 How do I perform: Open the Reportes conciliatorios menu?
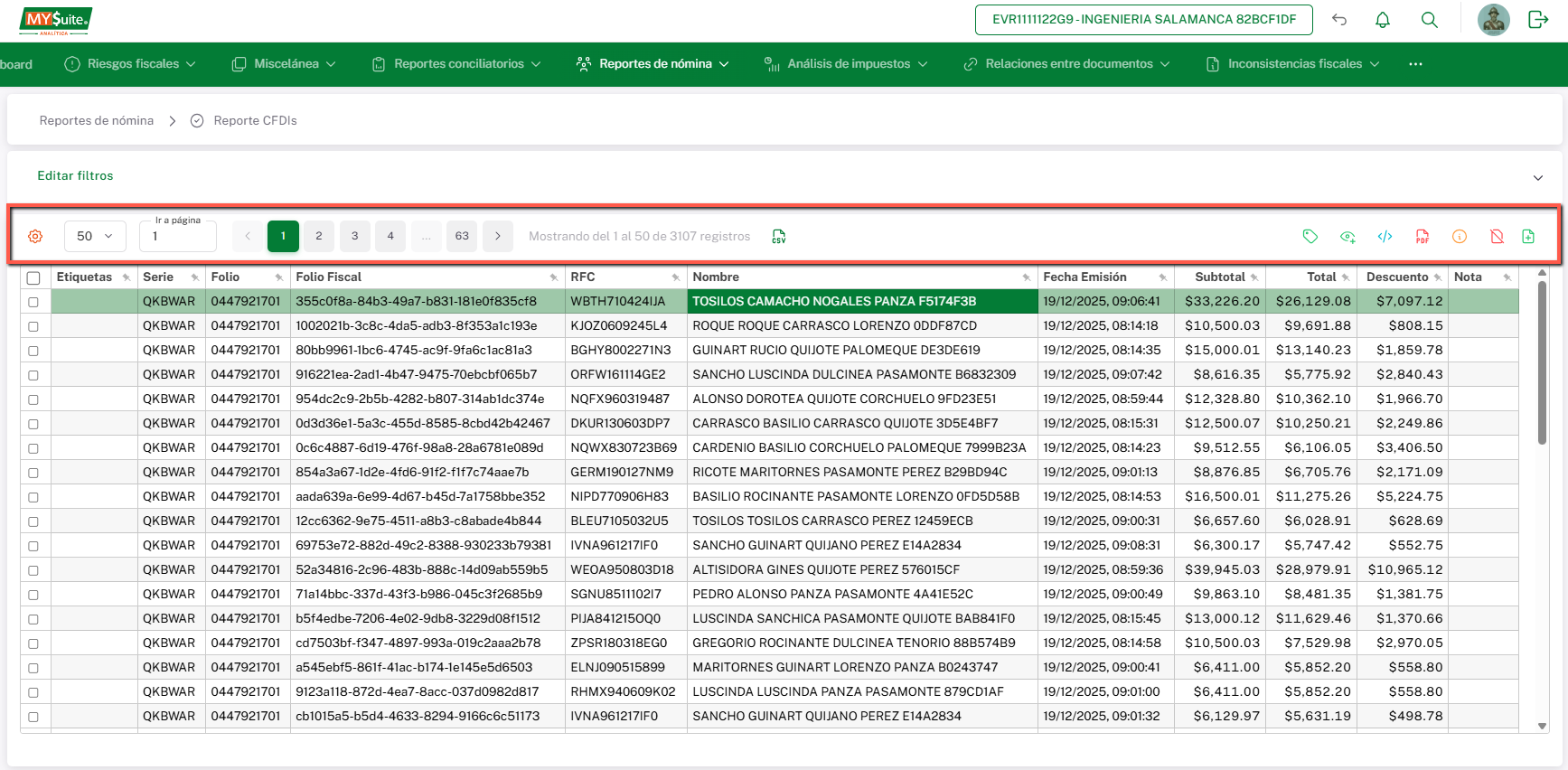pyautogui.click(x=457, y=64)
